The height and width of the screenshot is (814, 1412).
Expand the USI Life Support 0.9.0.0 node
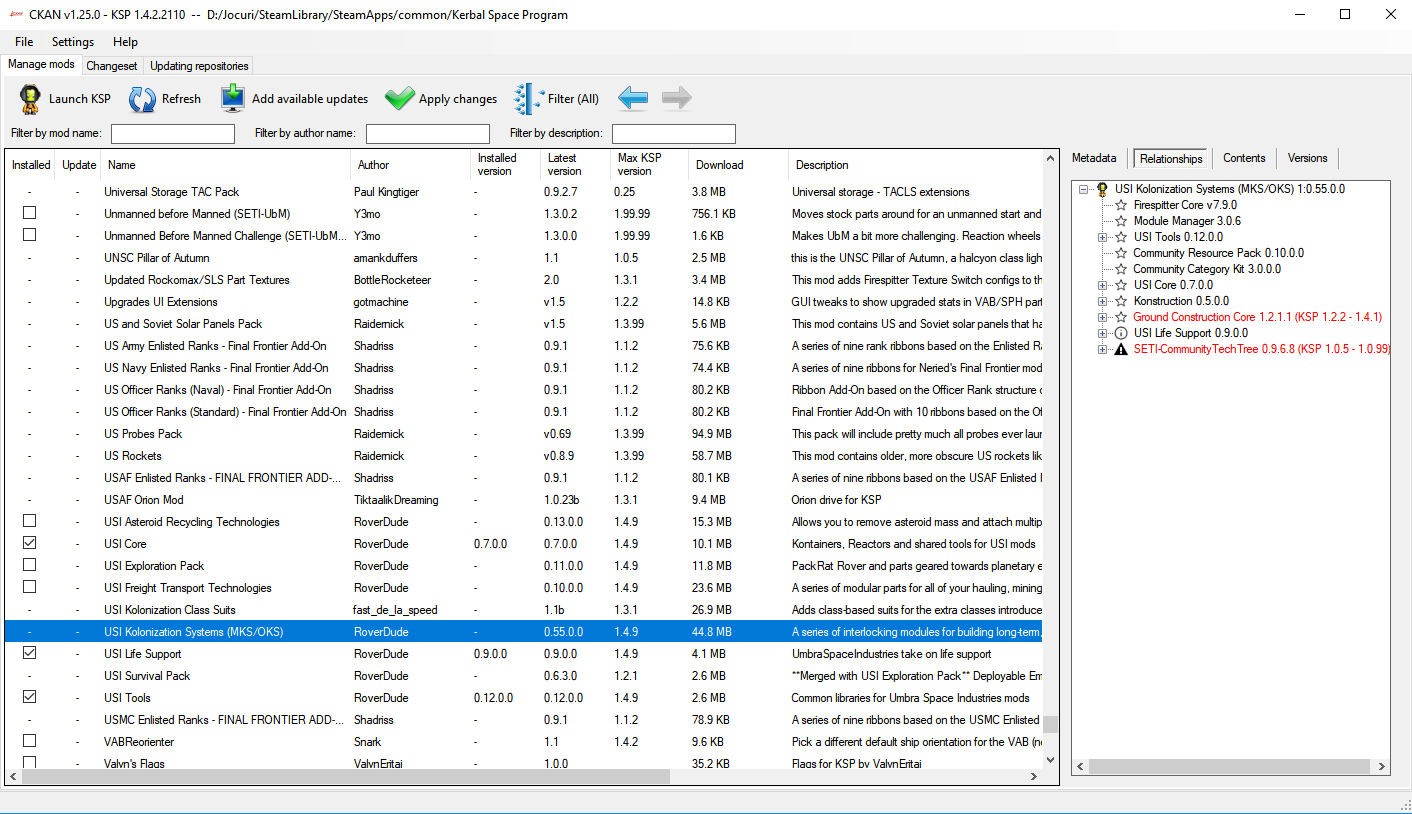(1103, 333)
